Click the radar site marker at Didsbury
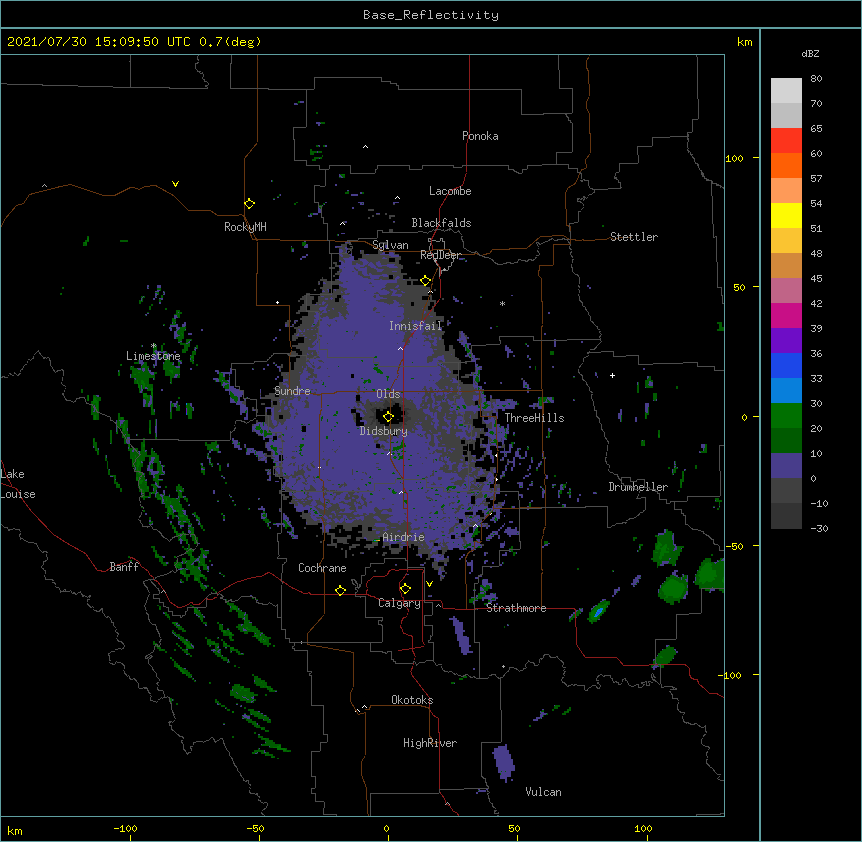862x842 pixels. pyautogui.click(x=388, y=417)
